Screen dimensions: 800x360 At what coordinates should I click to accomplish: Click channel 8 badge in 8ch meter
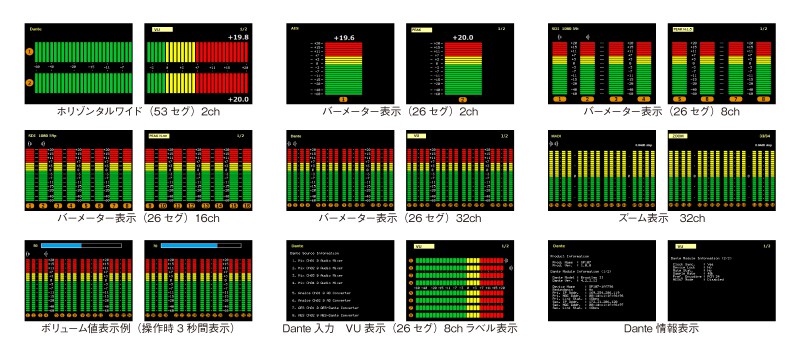click(763, 99)
